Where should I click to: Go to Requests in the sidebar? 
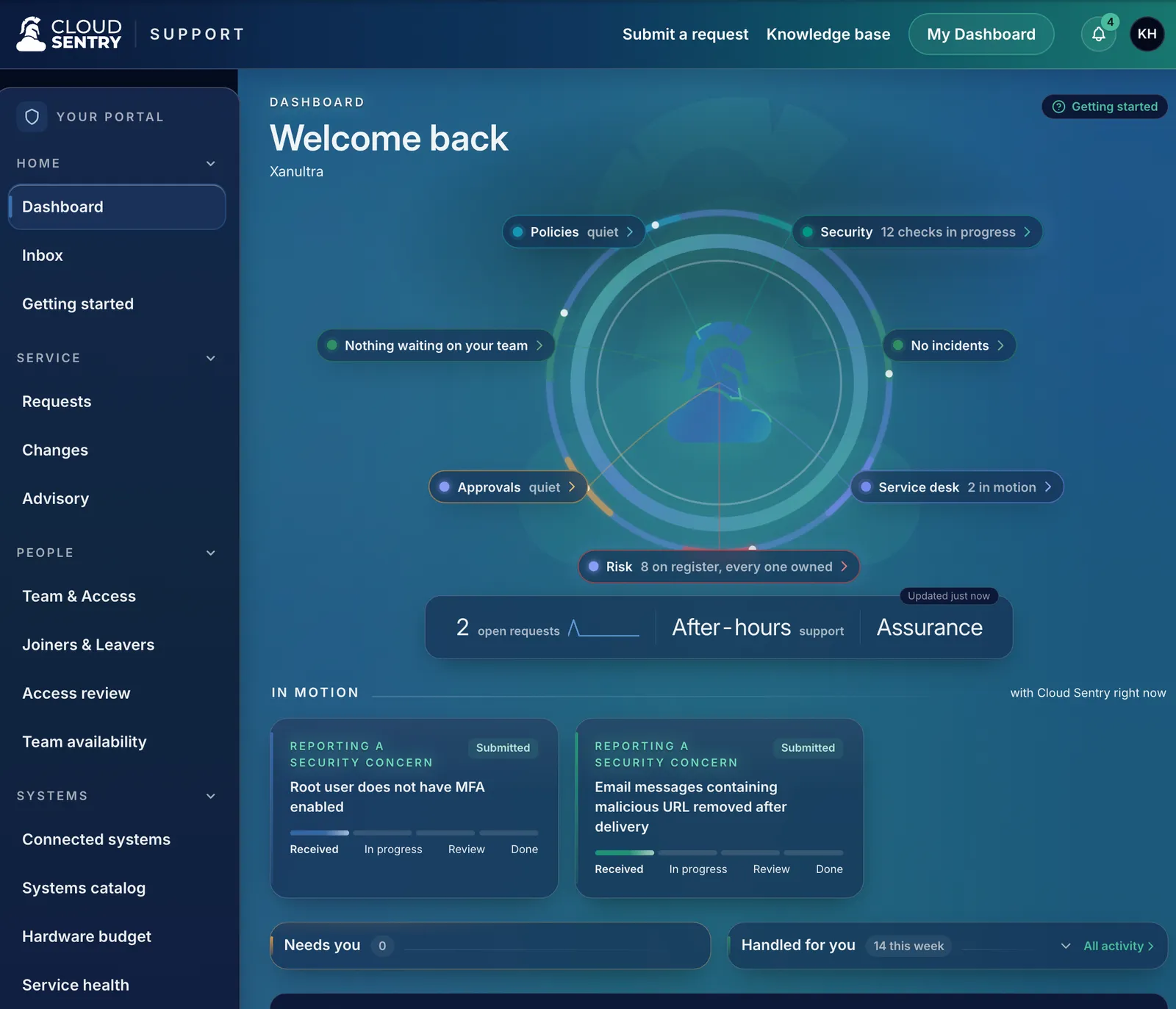(117, 402)
